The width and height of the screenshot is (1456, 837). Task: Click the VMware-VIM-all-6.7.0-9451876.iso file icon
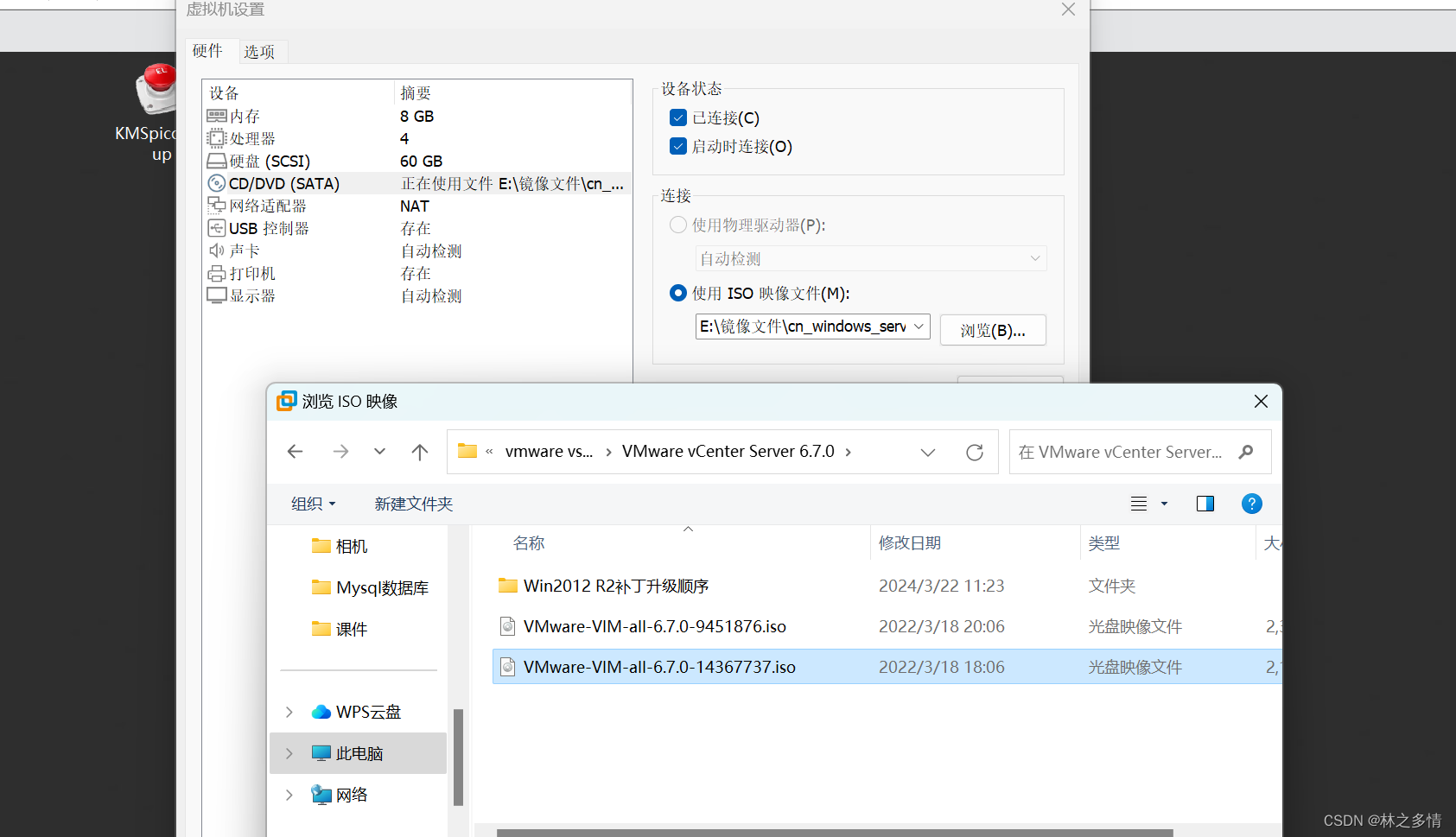point(508,626)
